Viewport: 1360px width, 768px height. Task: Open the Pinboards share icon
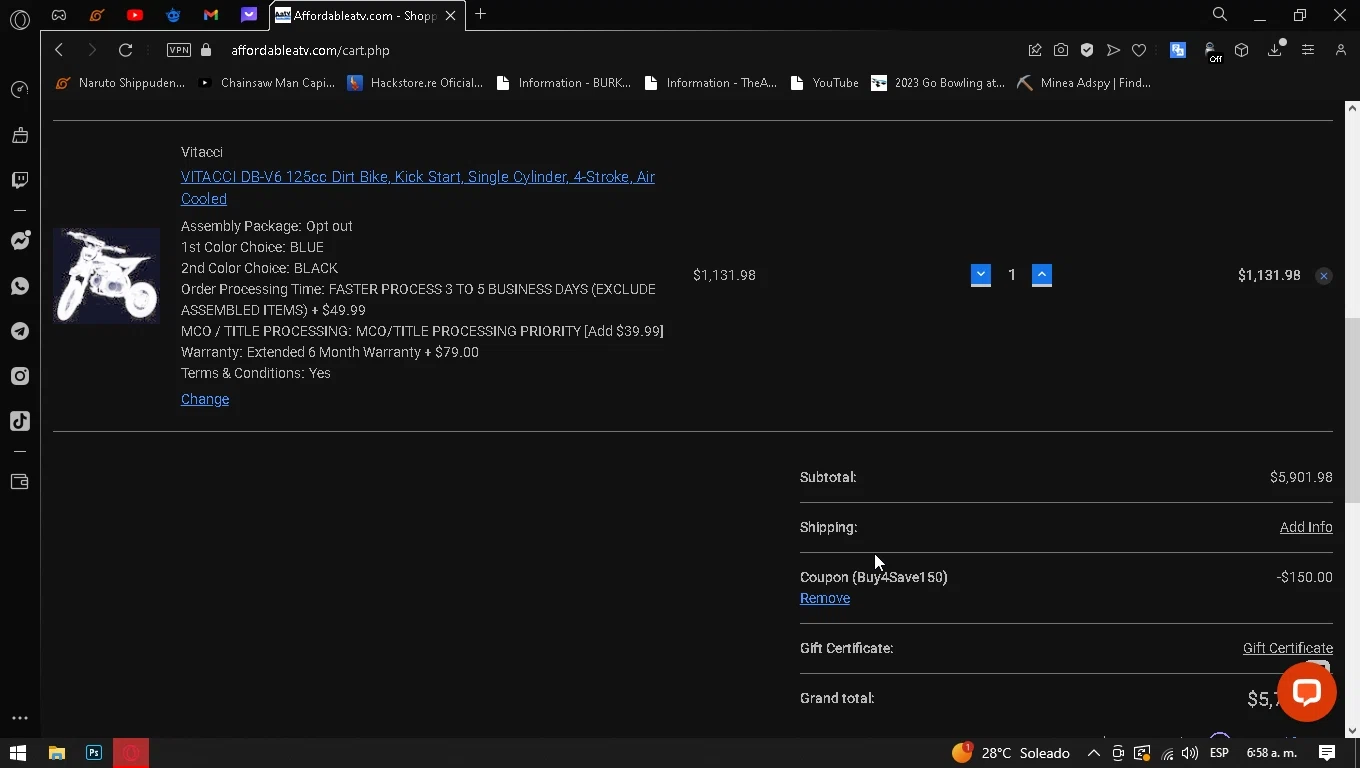(x=1035, y=50)
